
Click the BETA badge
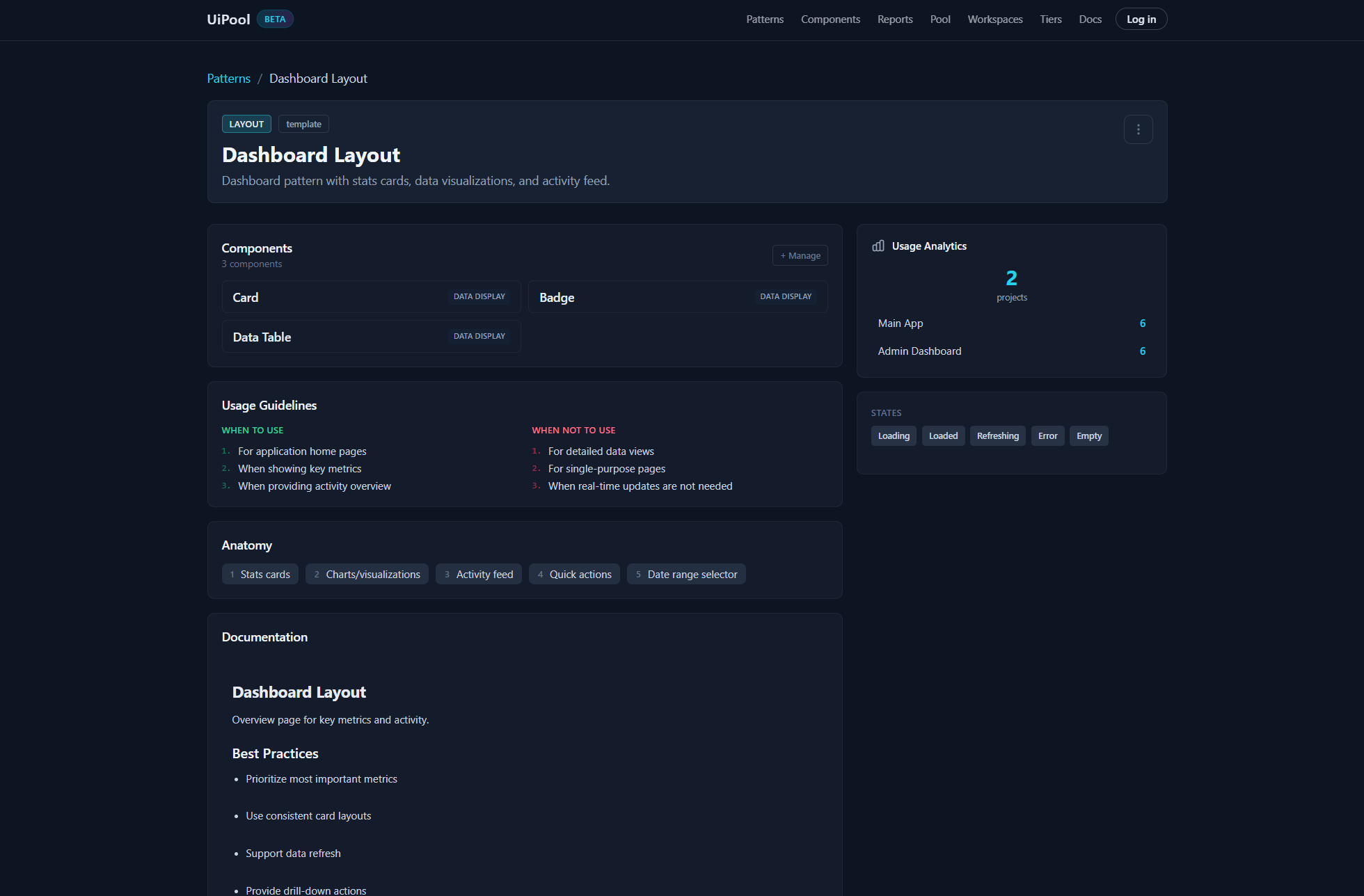(275, 19)
